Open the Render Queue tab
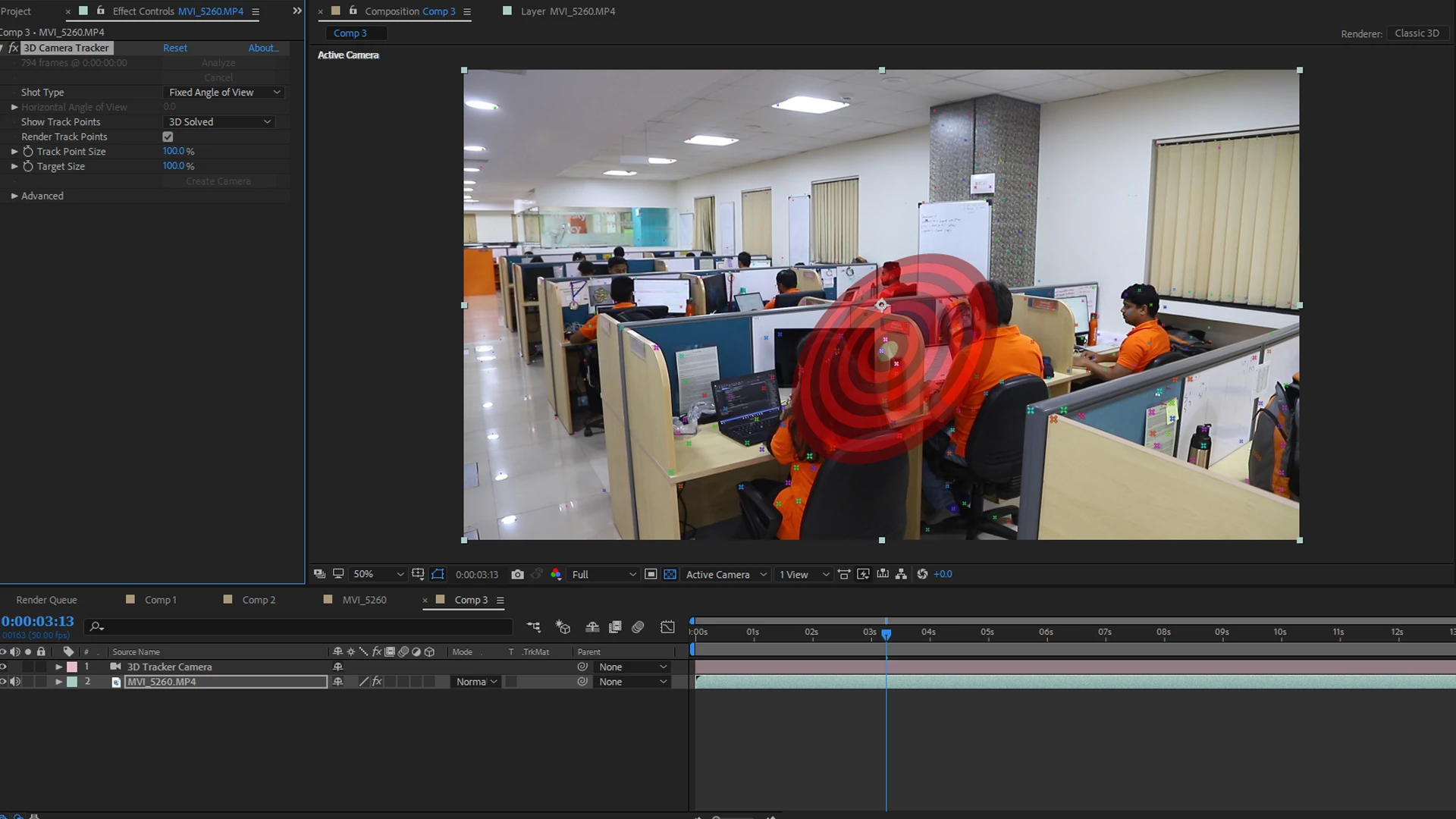Viewport: 1456px width, 819px height. [x=46, y=600]
